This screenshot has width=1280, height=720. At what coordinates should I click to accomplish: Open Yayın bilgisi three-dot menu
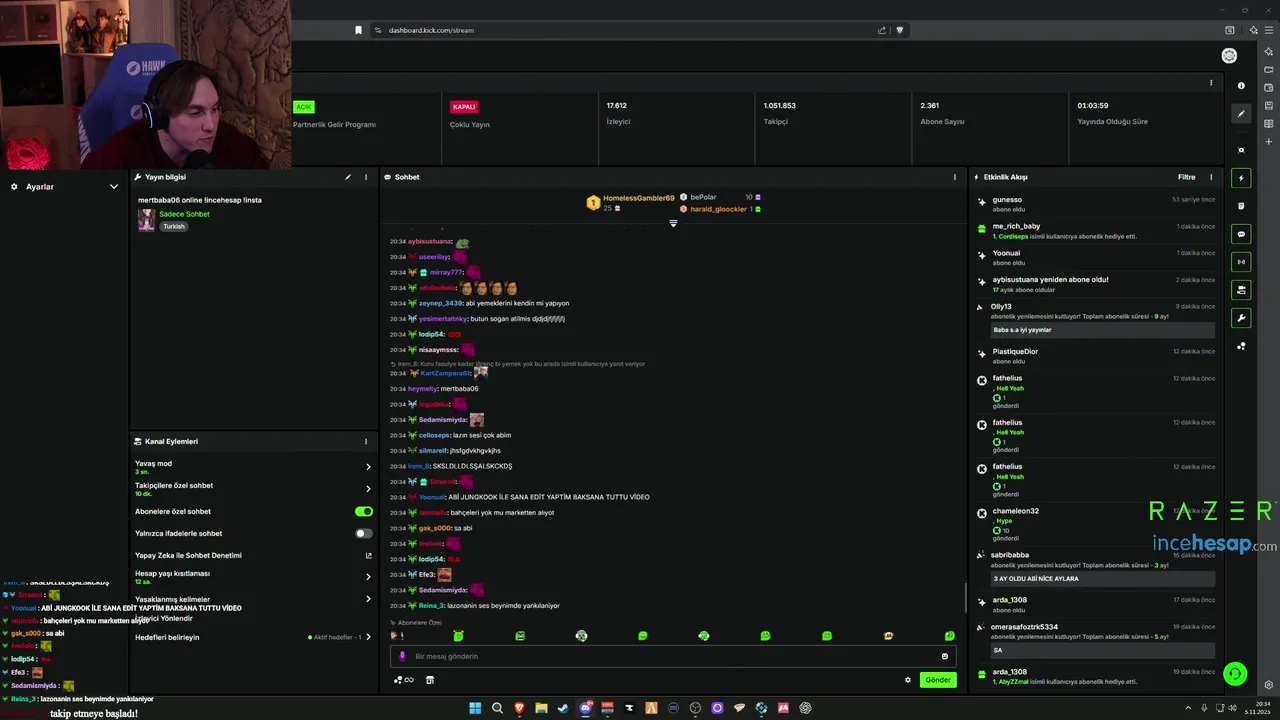click(366, 177)
